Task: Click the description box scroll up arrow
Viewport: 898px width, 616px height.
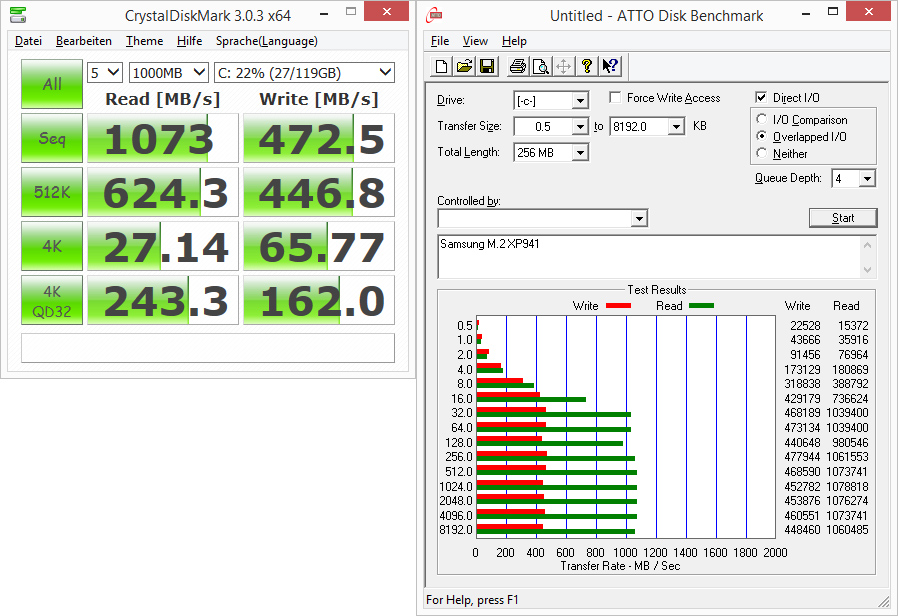Action: 868,245
